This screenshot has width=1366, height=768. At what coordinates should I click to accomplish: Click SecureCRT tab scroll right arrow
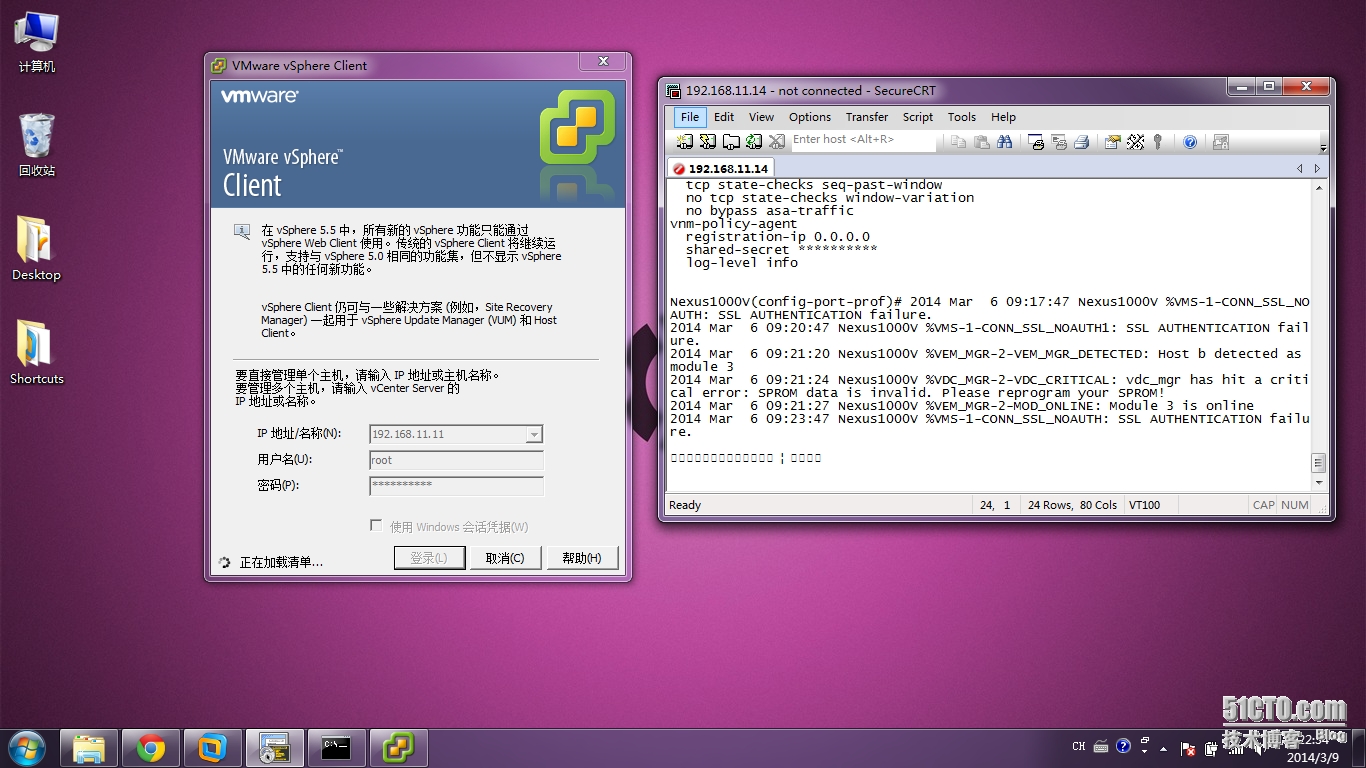[1317, 168]
